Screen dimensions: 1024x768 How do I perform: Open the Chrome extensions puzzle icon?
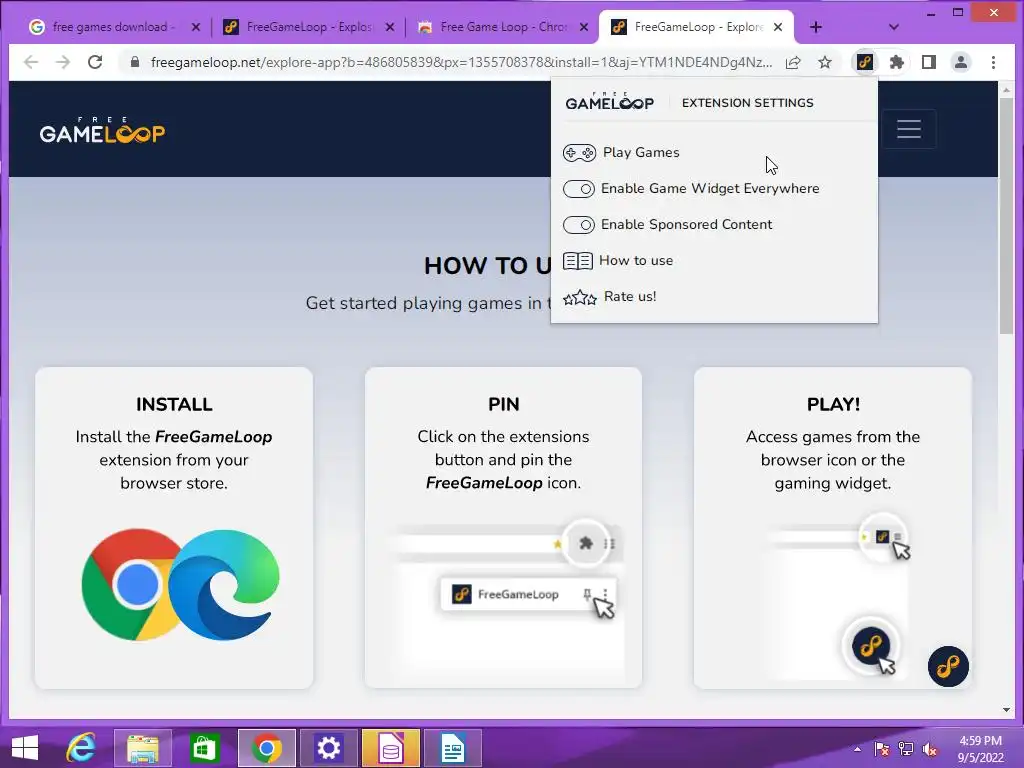coord(897,62)
